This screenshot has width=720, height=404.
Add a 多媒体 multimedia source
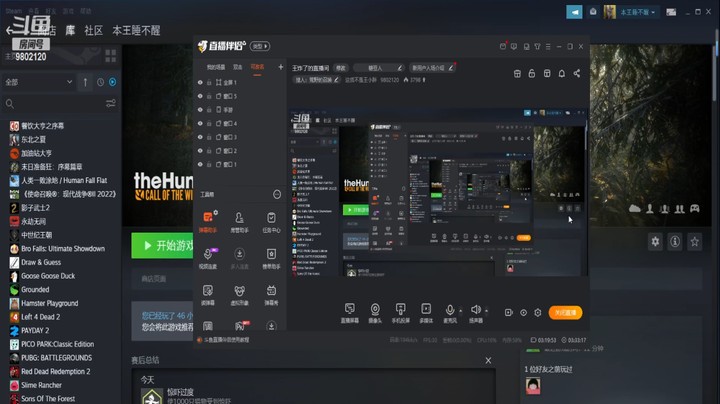(426, 313)
